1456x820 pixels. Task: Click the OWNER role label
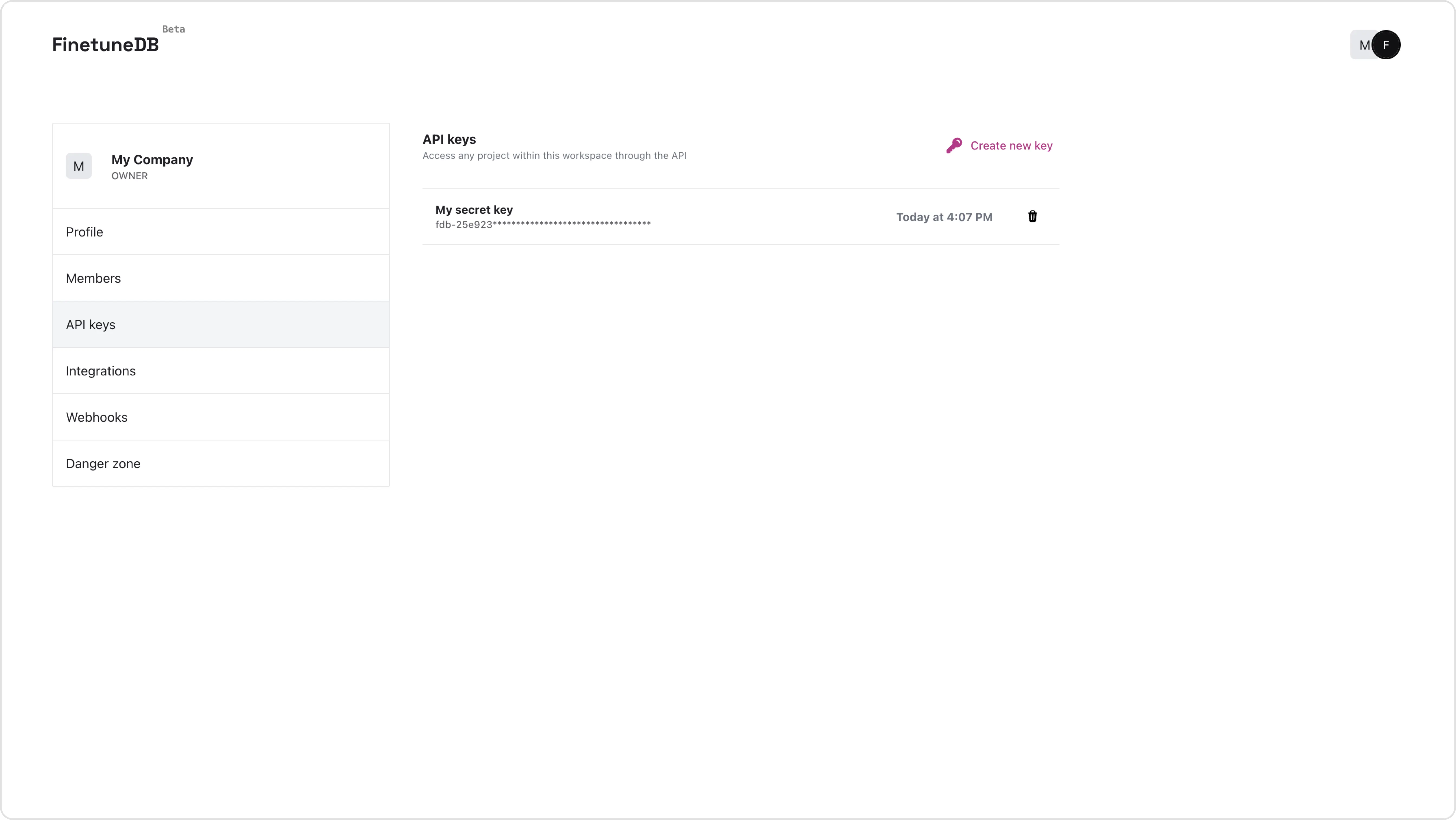(129, 176)
